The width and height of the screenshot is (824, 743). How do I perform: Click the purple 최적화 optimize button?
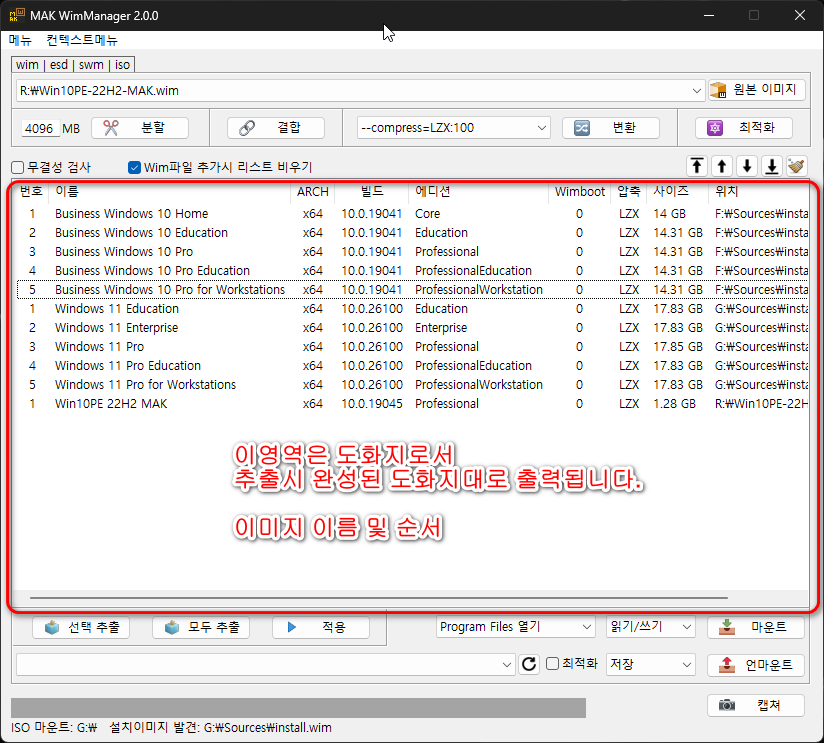(744, 128)
